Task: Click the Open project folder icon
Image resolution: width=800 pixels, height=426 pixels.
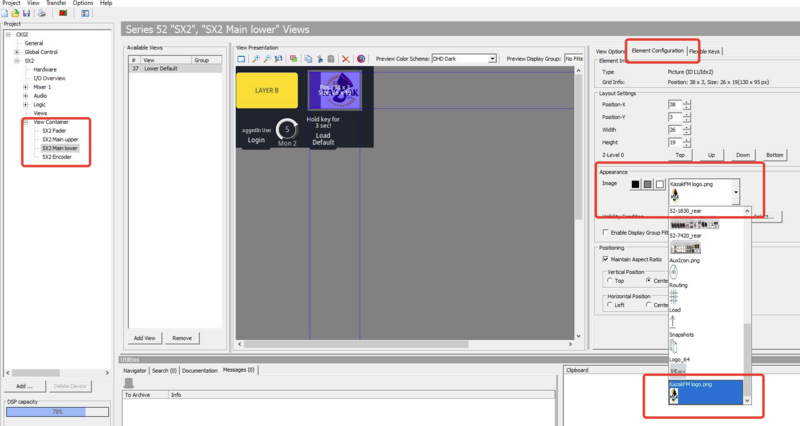Action: coord(17,14)
